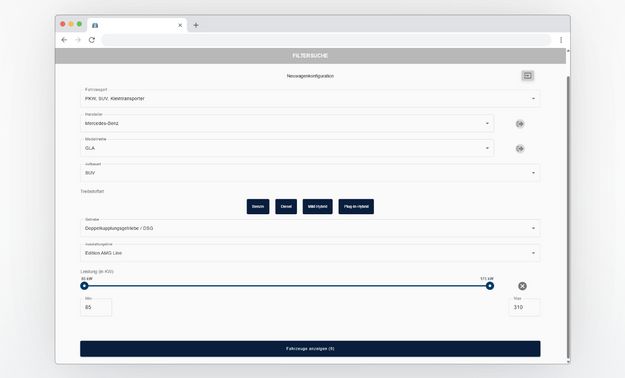Open the Edition AMG Line dropdown
Screen dimensions: 625x378
[310, 253]
